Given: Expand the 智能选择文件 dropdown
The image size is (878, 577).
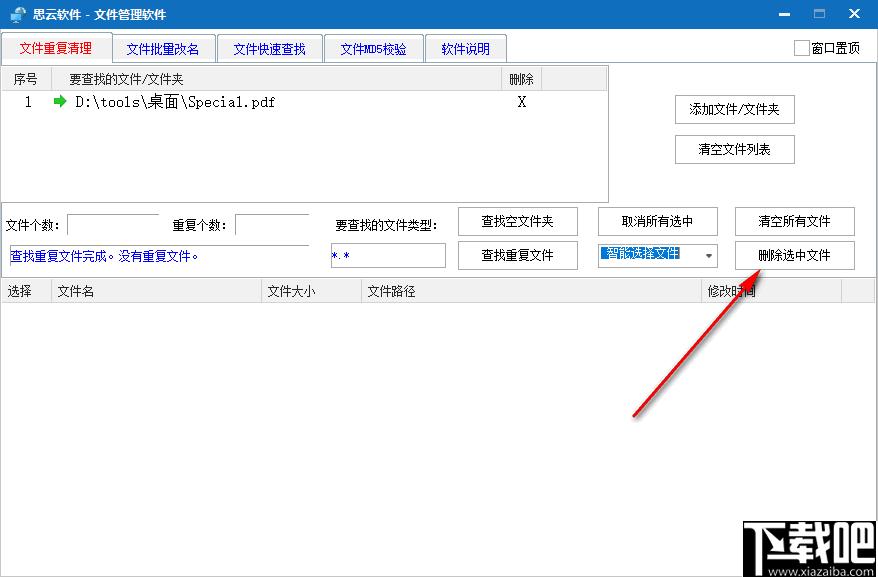Looking at the screenshot, I should coord(708,255).
